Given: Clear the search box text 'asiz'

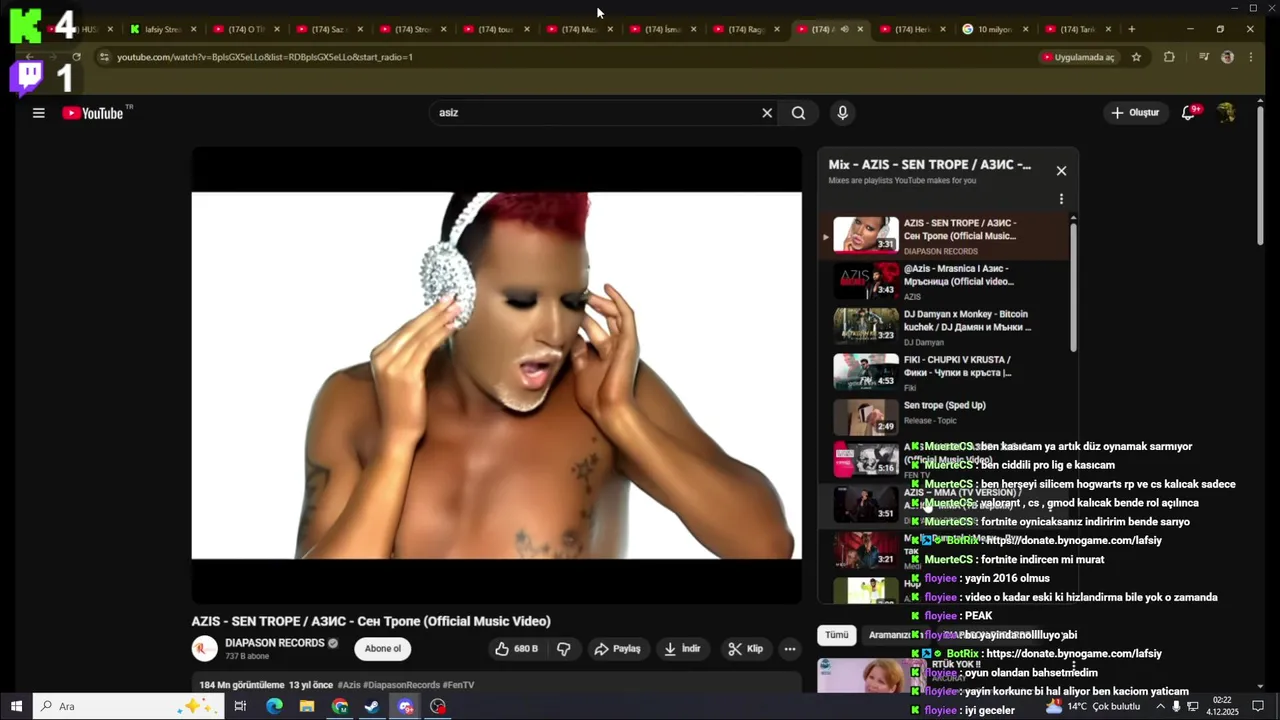Looking at the screenshot, I should click(767, 113).
